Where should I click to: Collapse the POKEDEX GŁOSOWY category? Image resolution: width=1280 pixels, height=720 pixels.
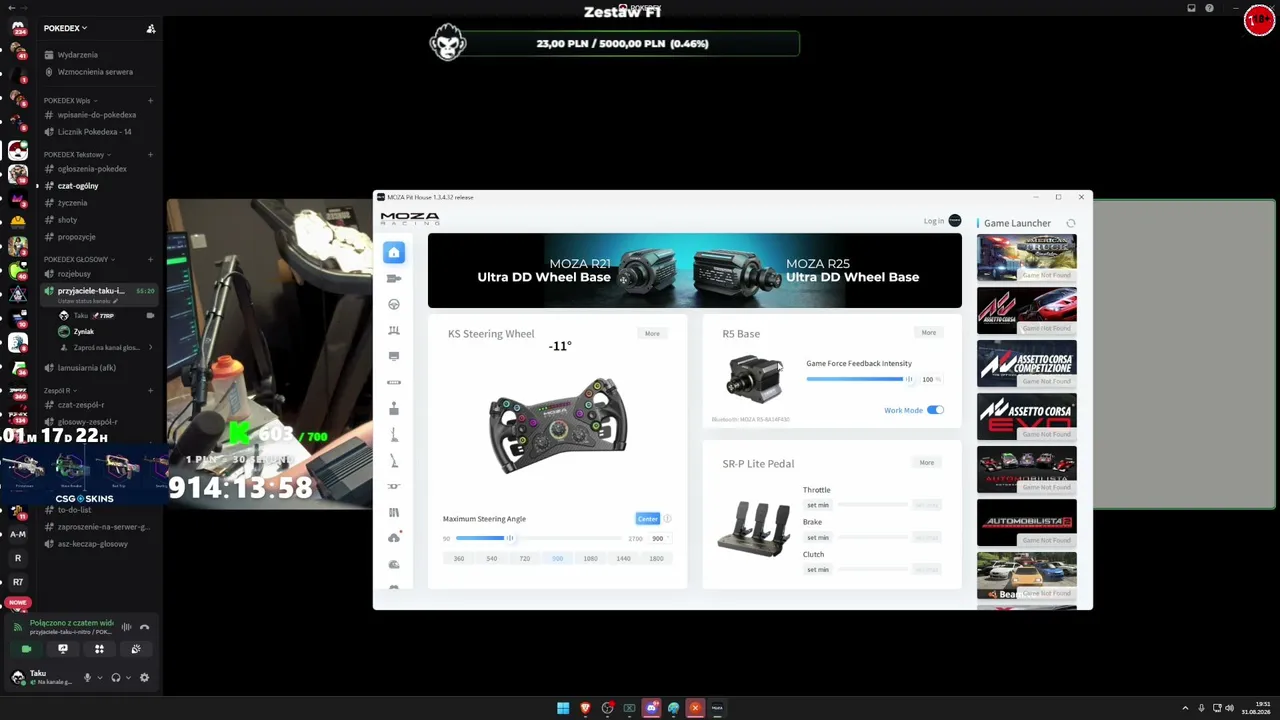click(x=78, y=259)
